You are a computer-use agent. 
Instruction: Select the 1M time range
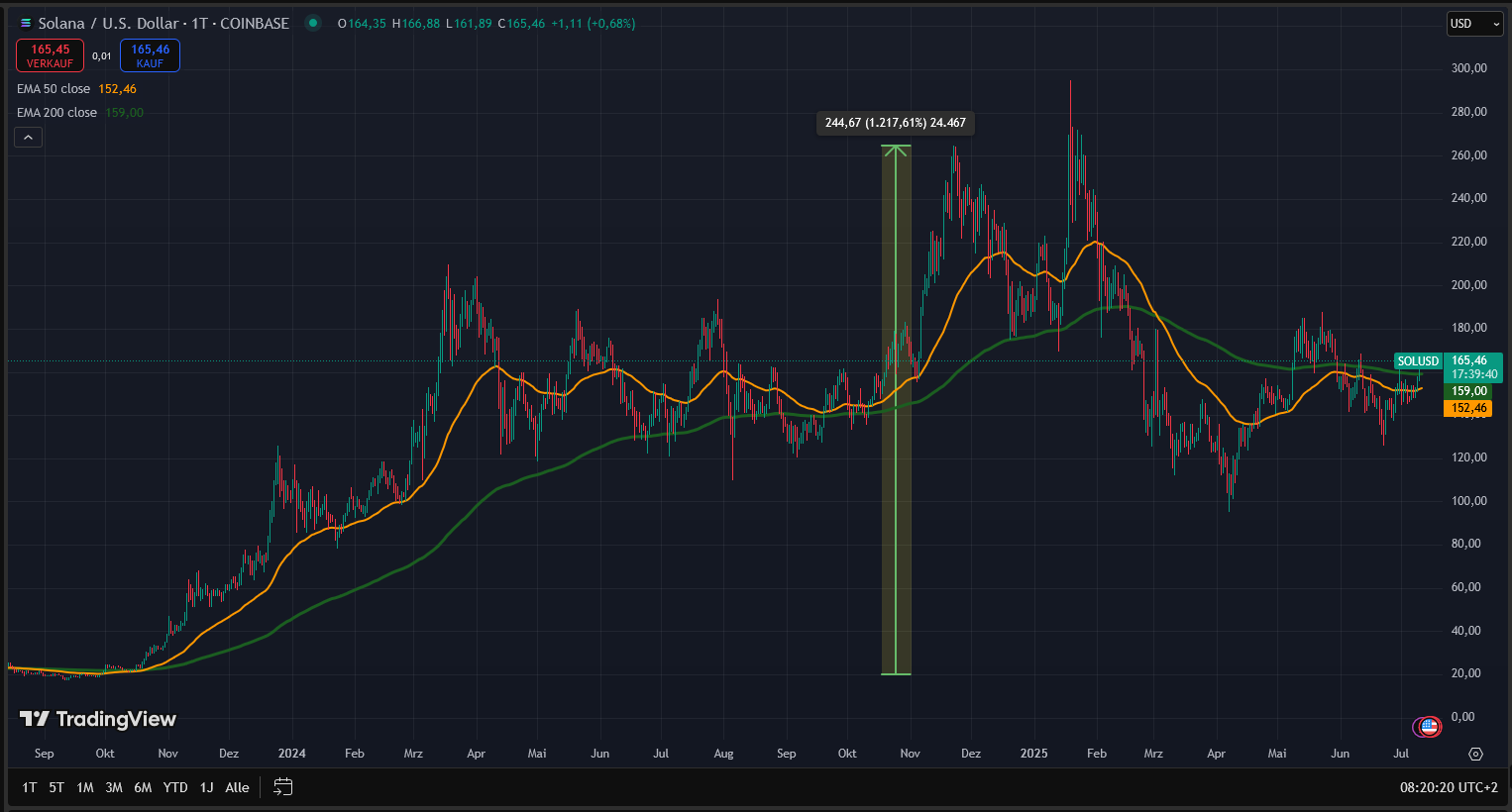pos(85,787)
